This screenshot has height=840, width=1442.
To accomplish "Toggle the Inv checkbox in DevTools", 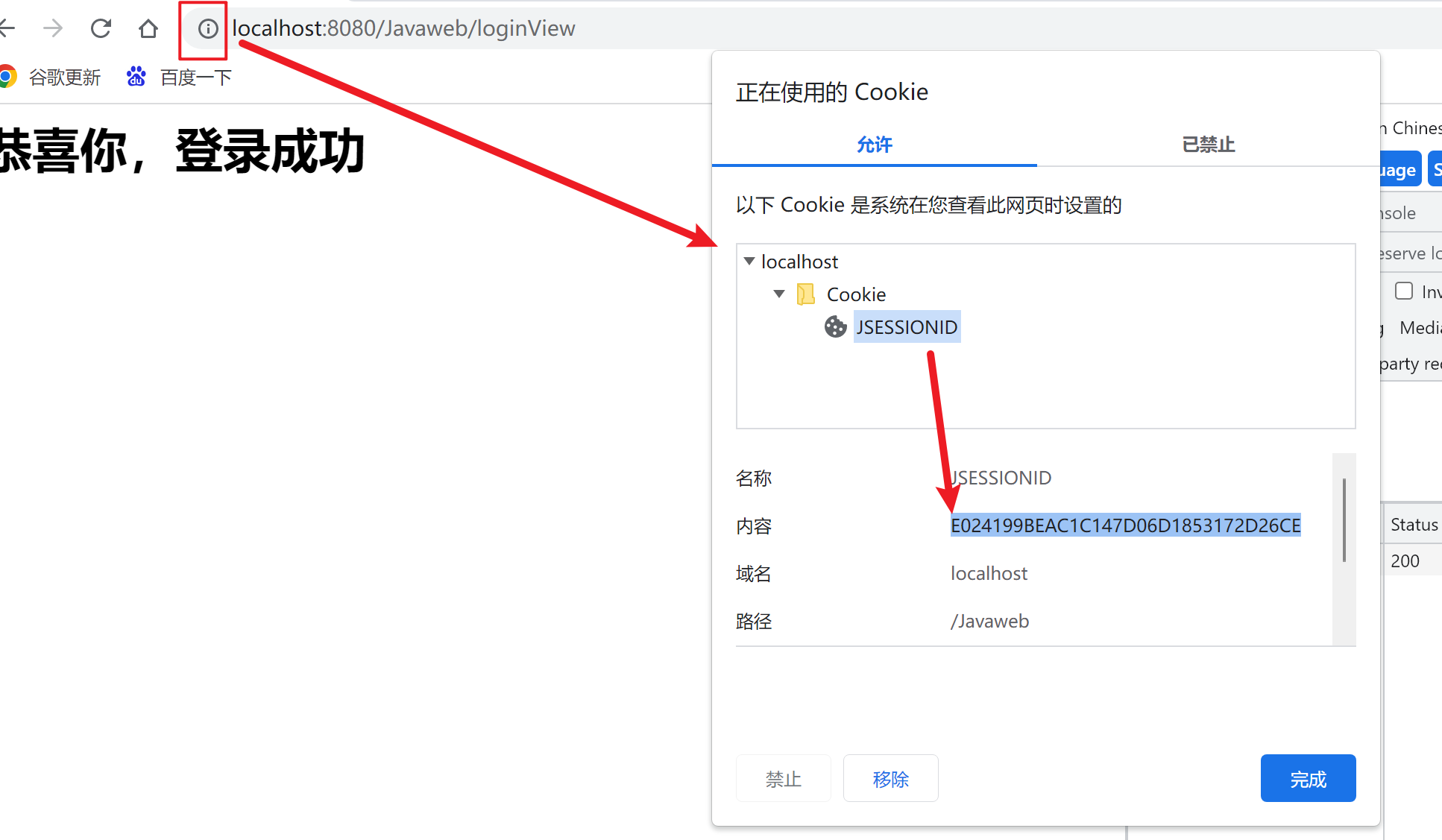I will point(1404,291).
